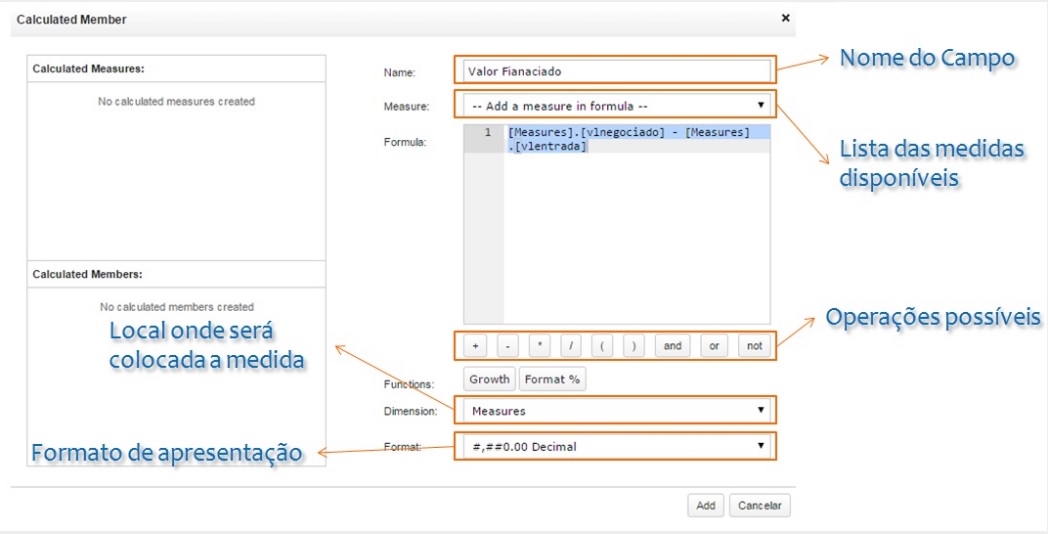Image resolution: width=1048 pixels, height=534 pixels.
Task: Click the Cancelar button
Action: point(759,506)
